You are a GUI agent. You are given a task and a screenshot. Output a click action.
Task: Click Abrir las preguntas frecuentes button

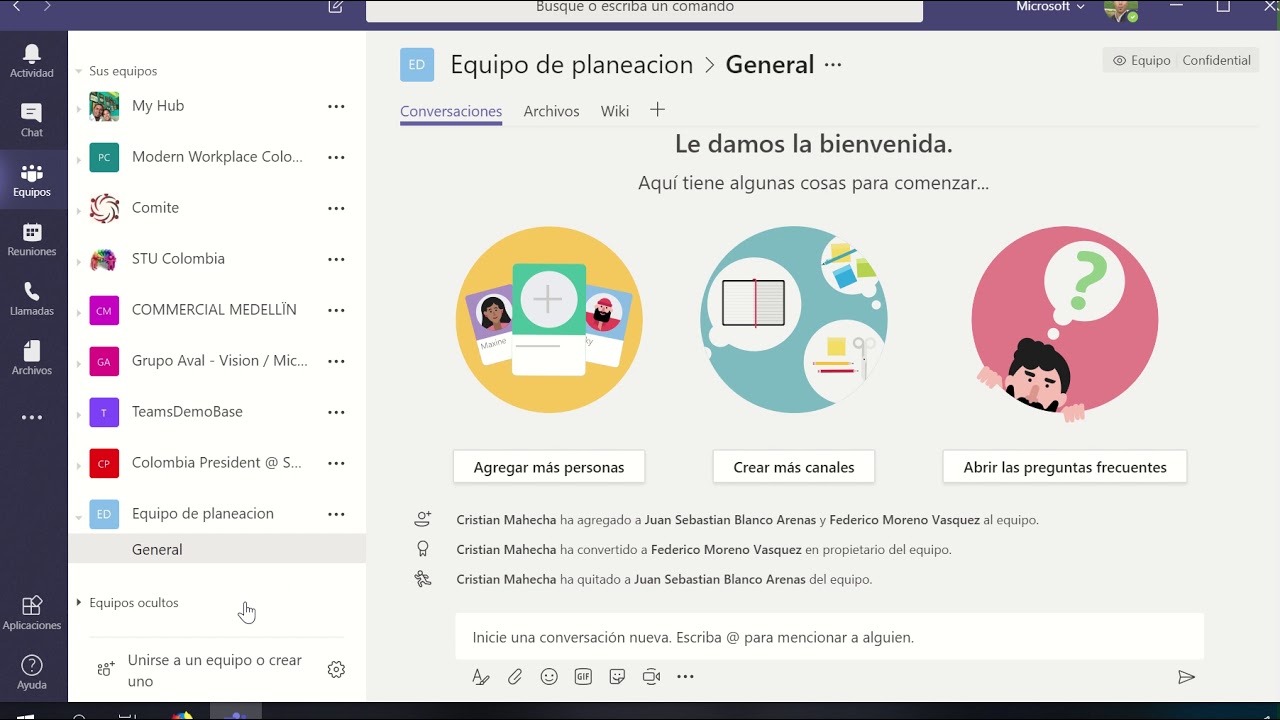point(1065,467)
